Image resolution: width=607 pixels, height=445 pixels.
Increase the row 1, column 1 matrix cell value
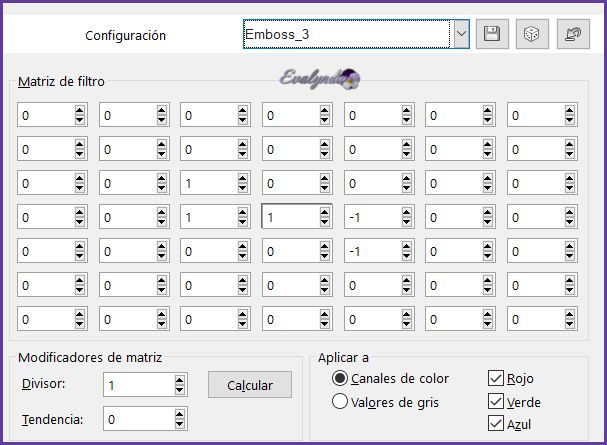(79, 110)
